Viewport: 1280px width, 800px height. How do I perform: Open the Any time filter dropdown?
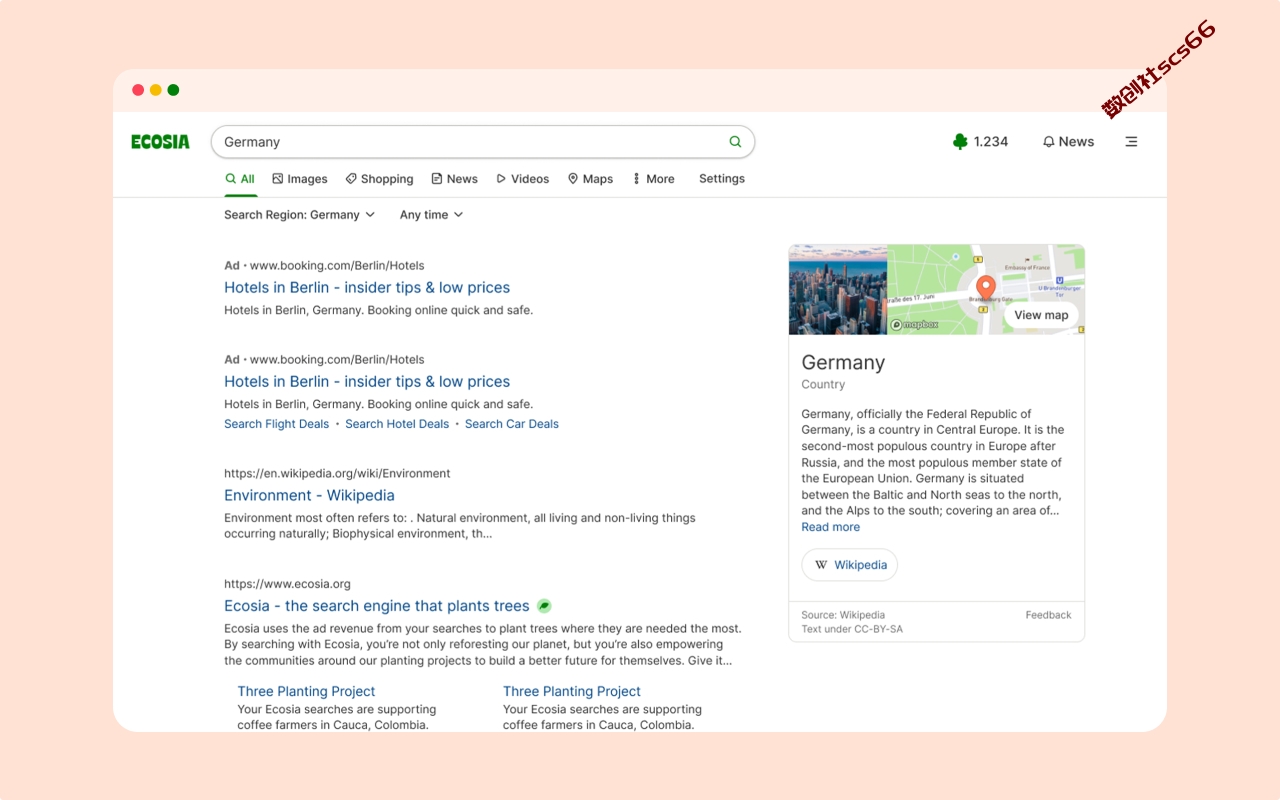pyautogui.click(x=431, y=215)
